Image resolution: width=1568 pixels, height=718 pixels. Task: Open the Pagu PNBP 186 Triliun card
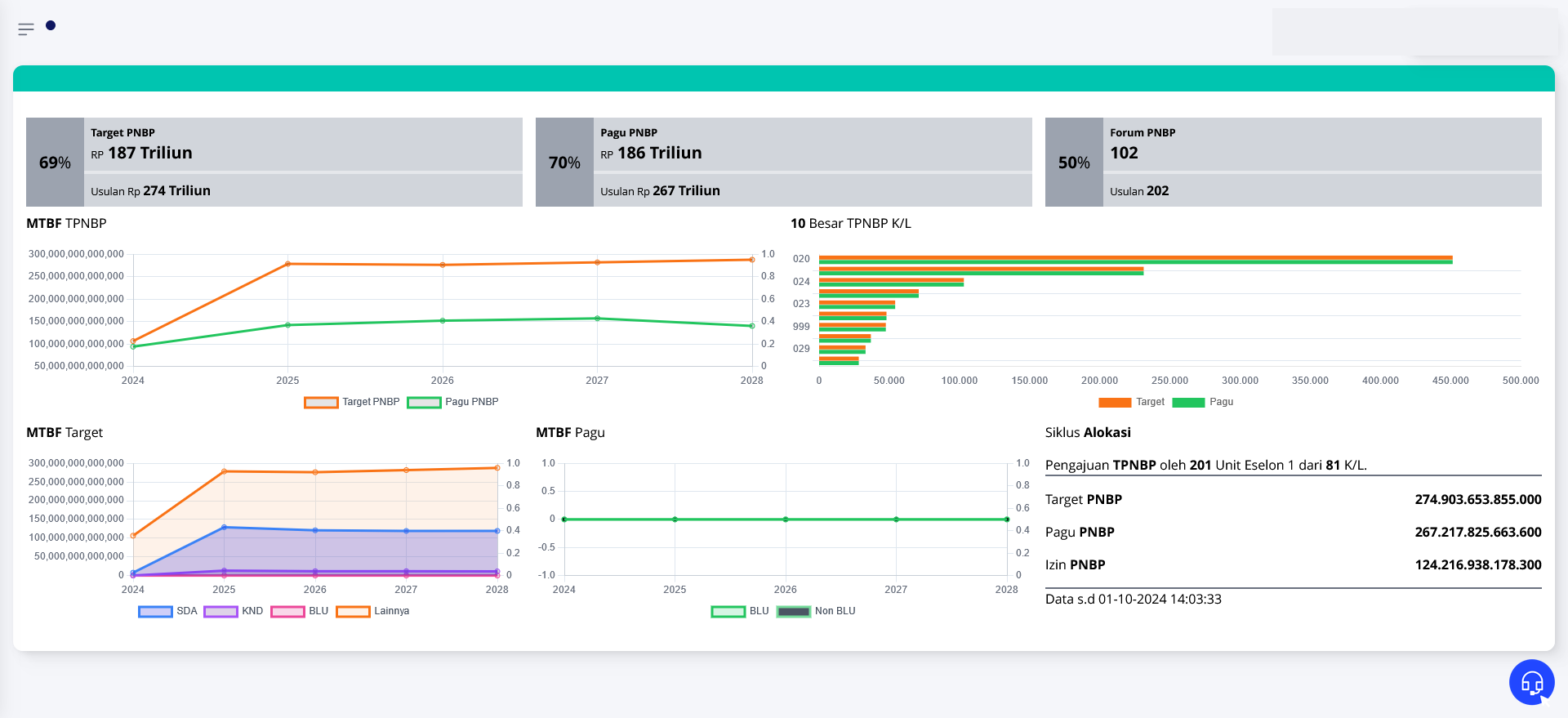coord(783,162)
